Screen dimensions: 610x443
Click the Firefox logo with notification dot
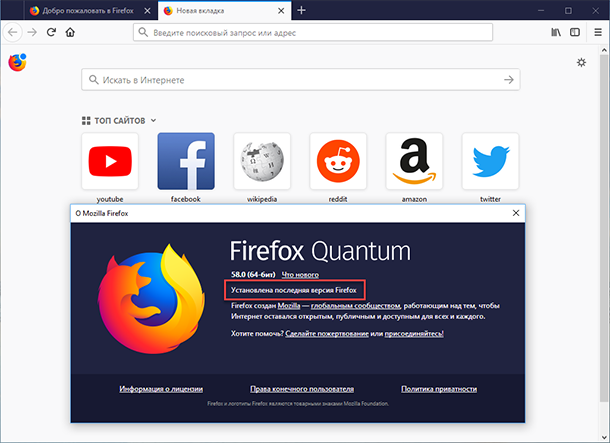(x=17, y=62)
